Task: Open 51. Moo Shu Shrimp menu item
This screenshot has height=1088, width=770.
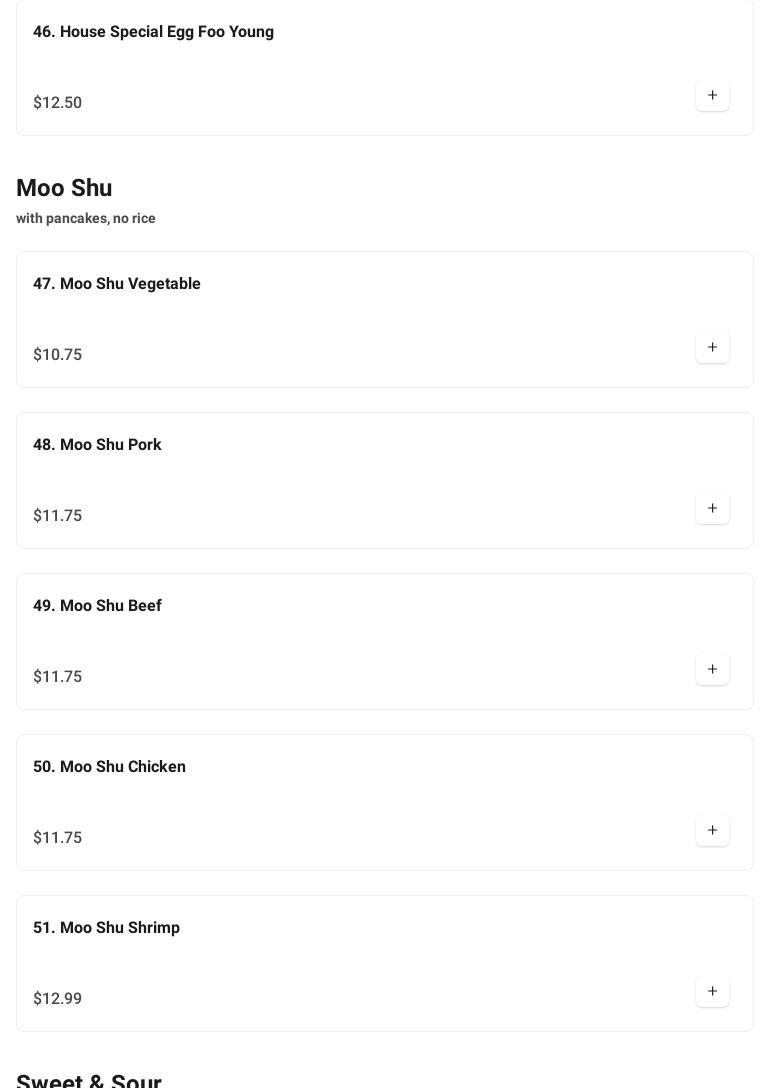Action: (x=106, y=928)
